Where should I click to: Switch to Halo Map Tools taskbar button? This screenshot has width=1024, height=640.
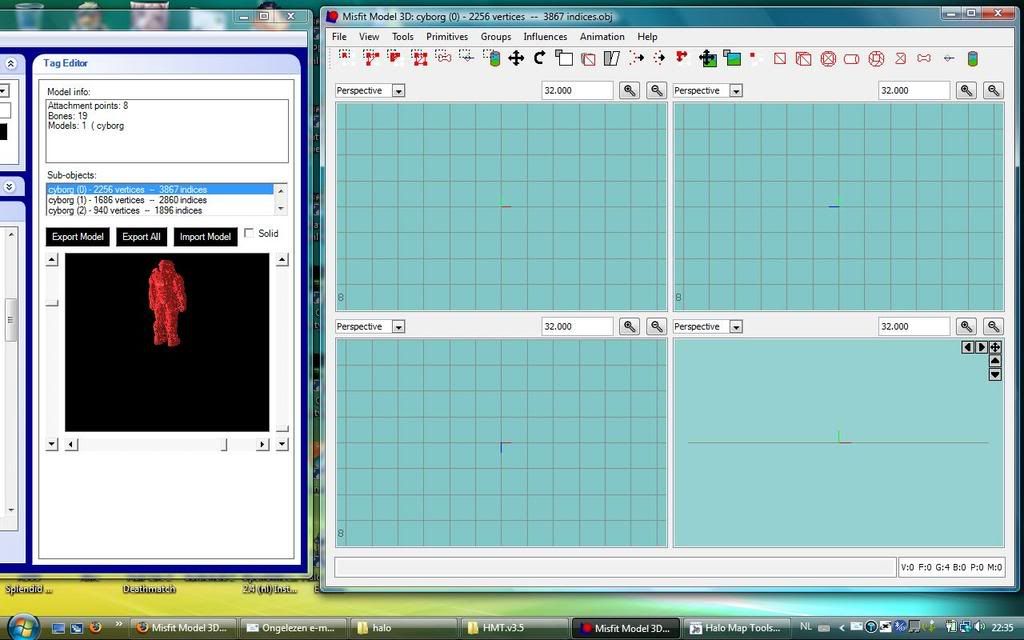737,628
